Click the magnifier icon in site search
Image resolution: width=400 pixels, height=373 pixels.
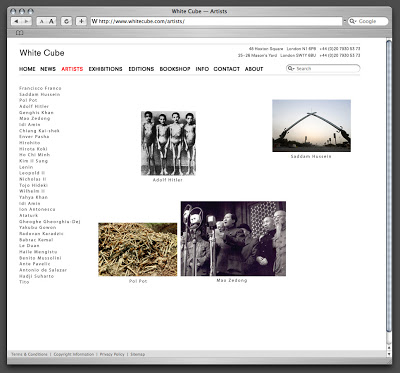[291, 68]
